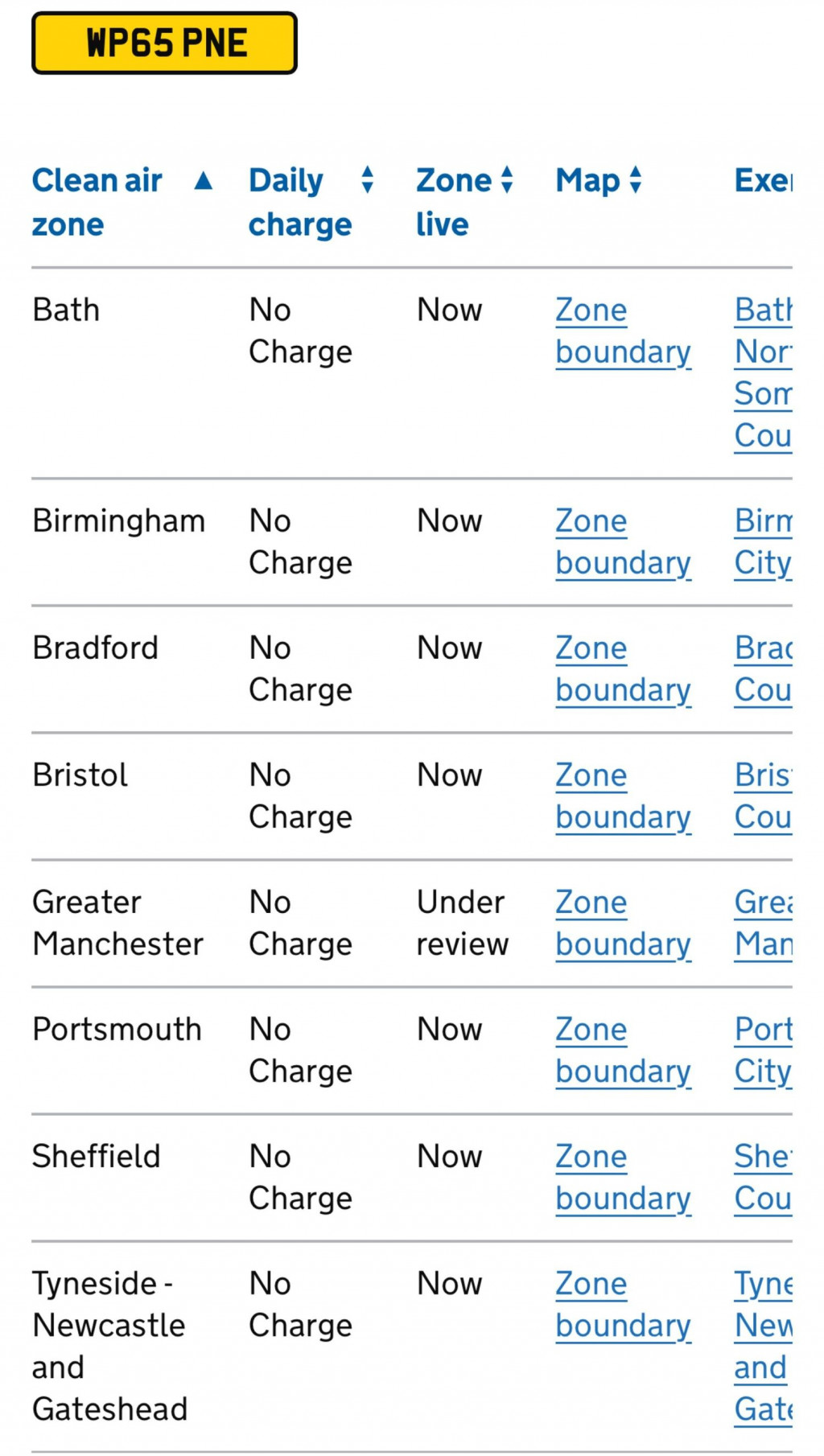Open Tyneside zone boundary link

click(x=623, y=1305)
